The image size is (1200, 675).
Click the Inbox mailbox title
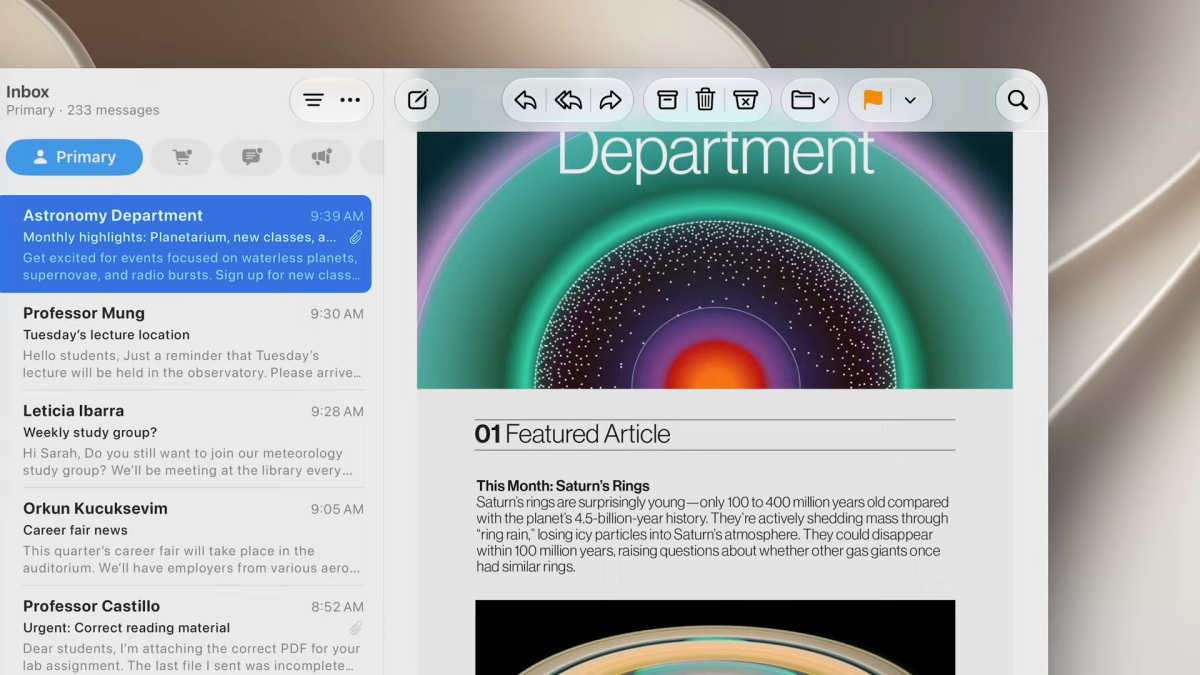coord(28,91)
